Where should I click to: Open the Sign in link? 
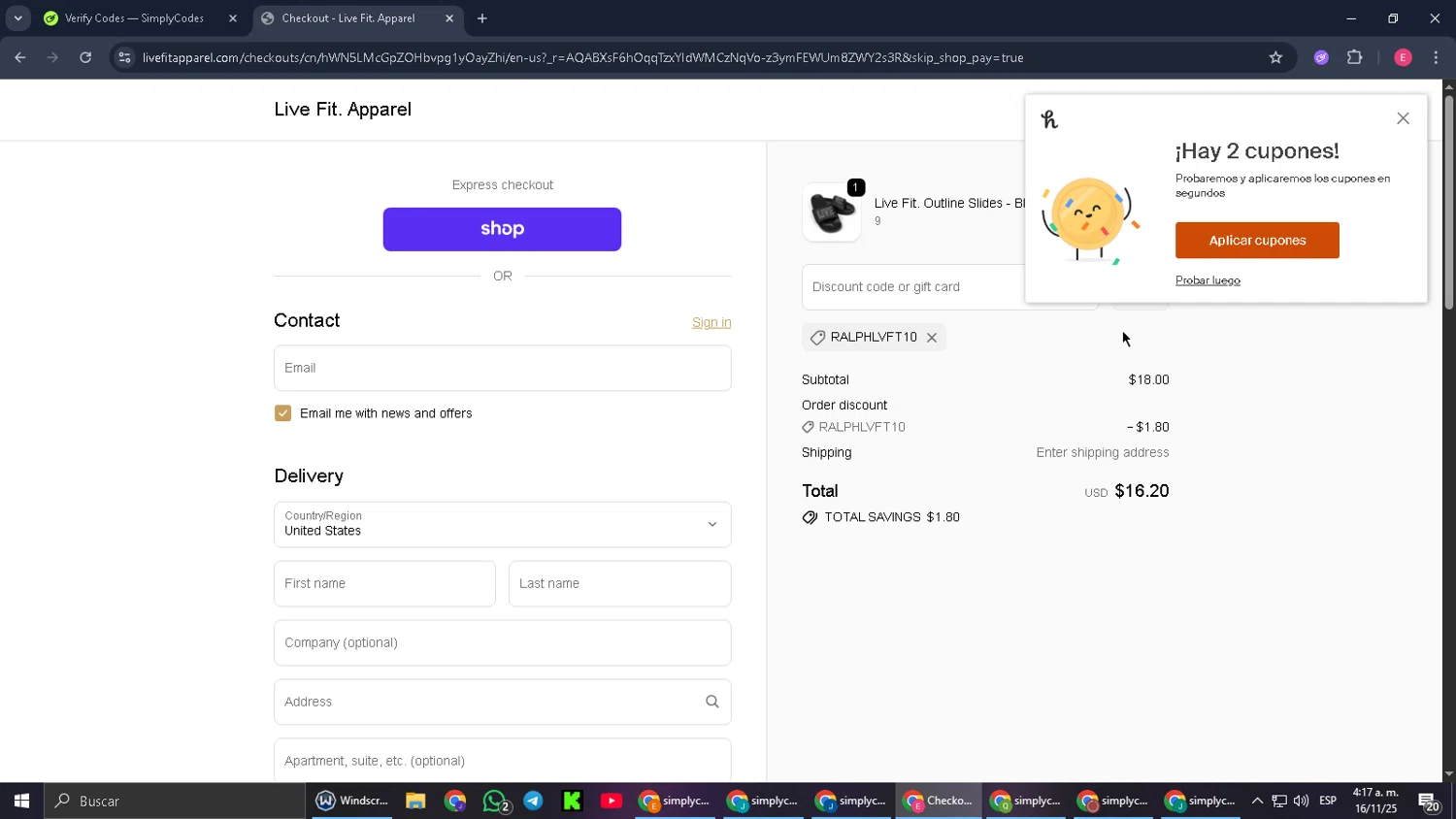[x=711, y=322]
